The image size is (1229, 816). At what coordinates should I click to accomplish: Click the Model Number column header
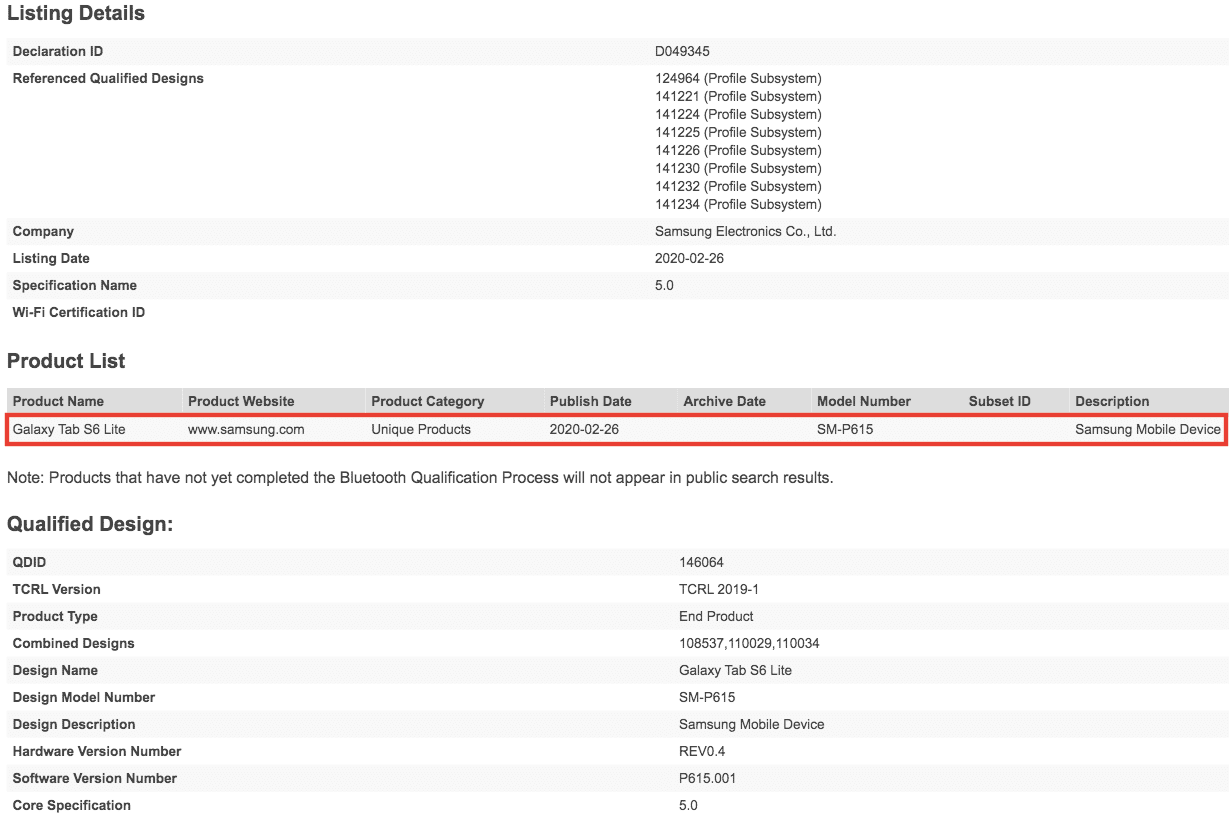point(864,401)
